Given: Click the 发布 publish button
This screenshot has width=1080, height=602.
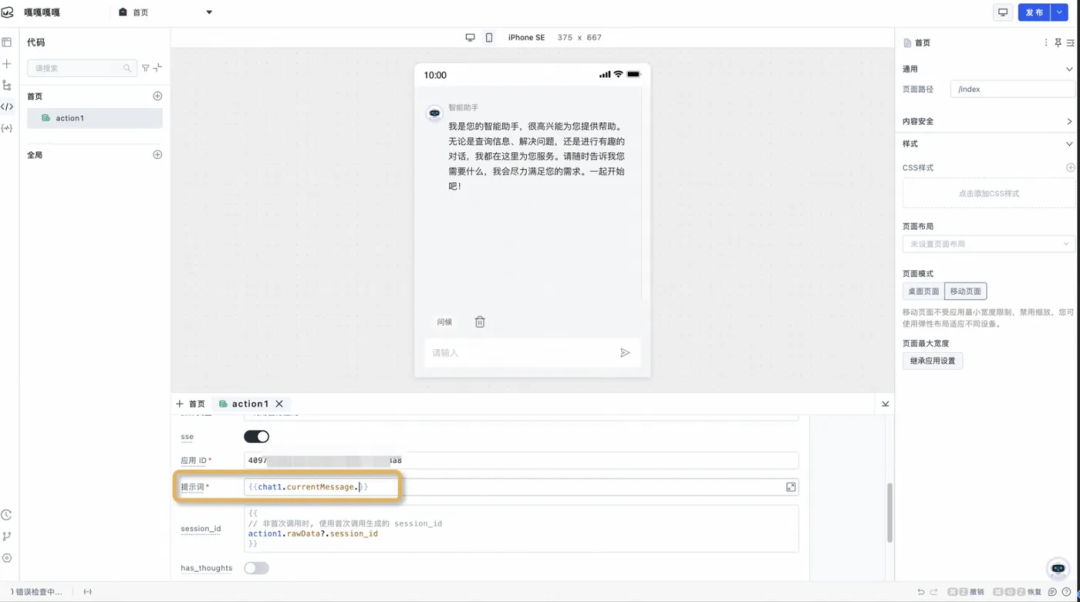Looking at the screenshot, I should click(1035, 12).
